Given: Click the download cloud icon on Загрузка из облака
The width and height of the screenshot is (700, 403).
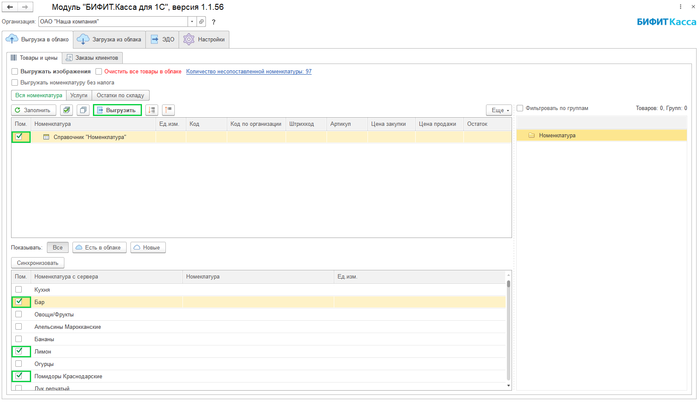Looking at the screenshot, I should click(83, 39).
